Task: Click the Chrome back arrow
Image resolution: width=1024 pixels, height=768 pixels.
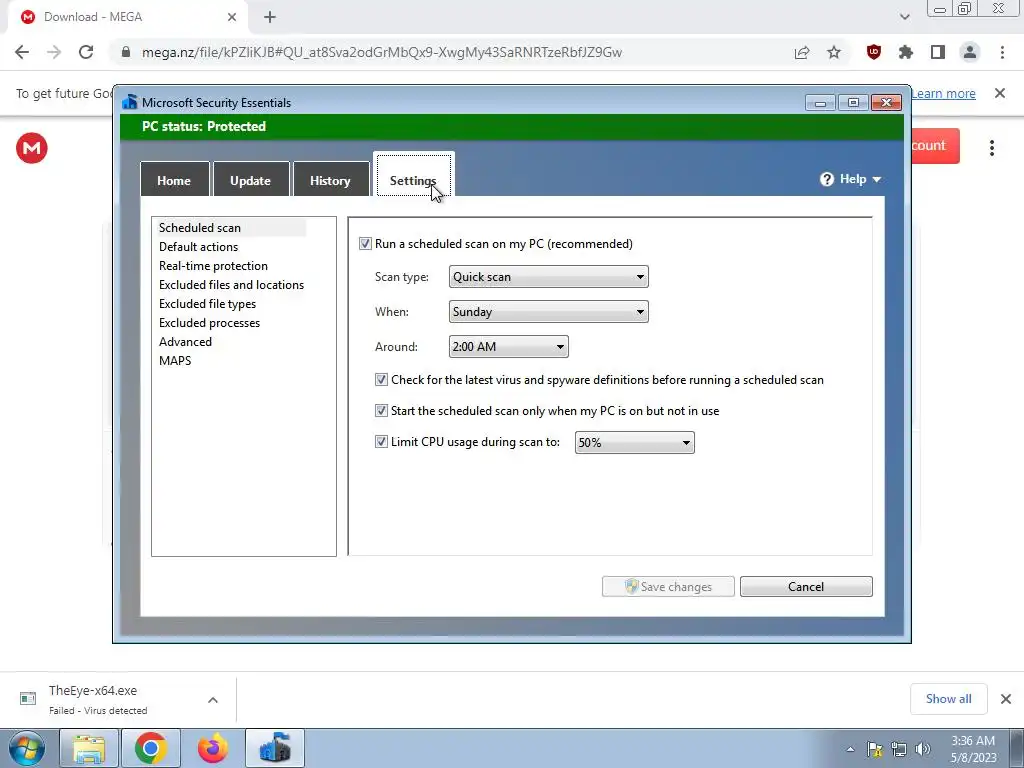Action: click(x=22, y=52)
